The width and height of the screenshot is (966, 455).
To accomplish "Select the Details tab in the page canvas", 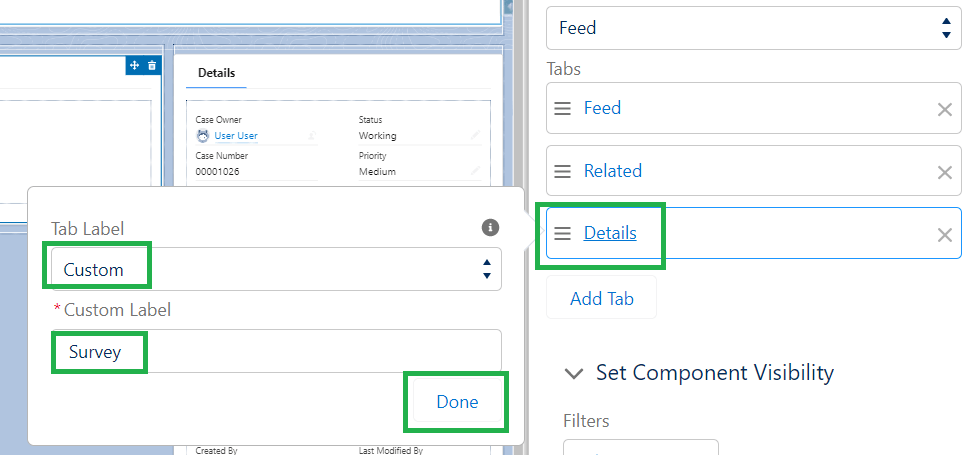I will 216,73.
